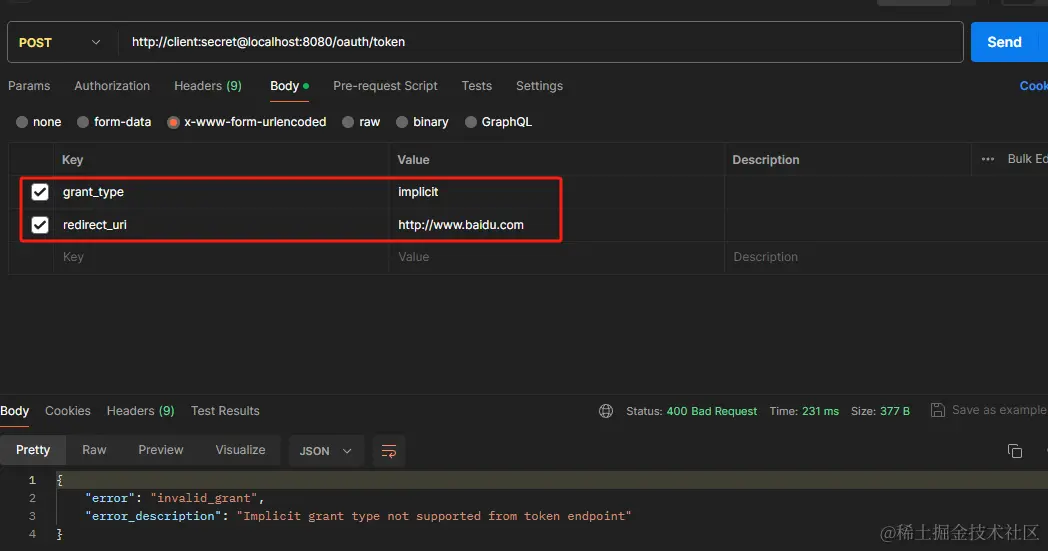The width and height of the screenshot is (1048, 551).
Task: Open the JSON format dropdown
Action: (x=326, y=451)
